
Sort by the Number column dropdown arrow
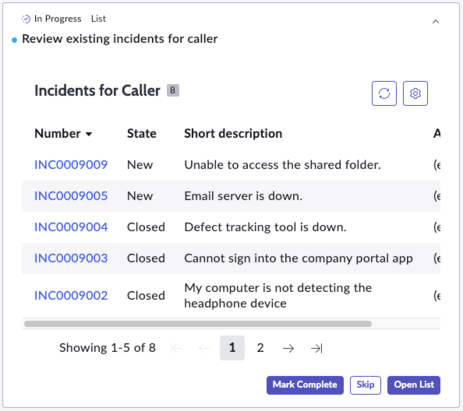89,134
